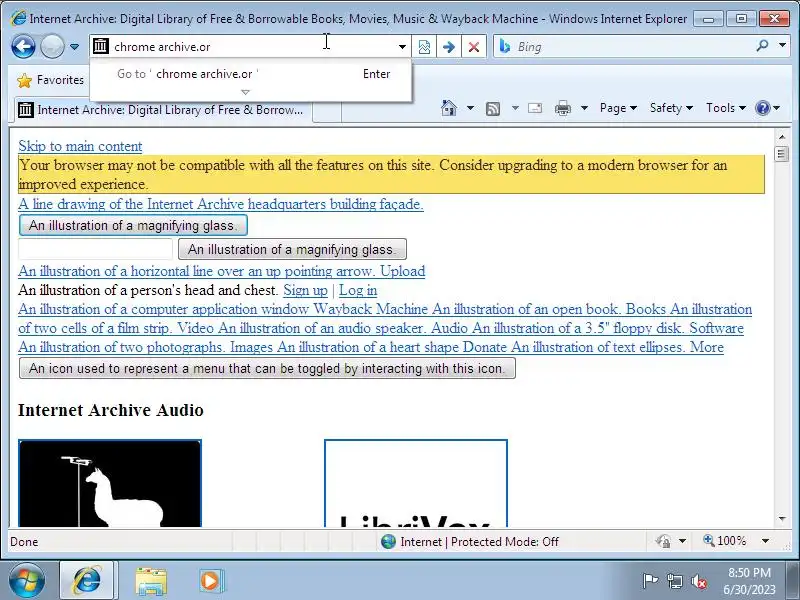Viewport: 800px width, 600px height.
Task: Toggle Compatibility View torn-page icon
Action: tap(424, 47)
